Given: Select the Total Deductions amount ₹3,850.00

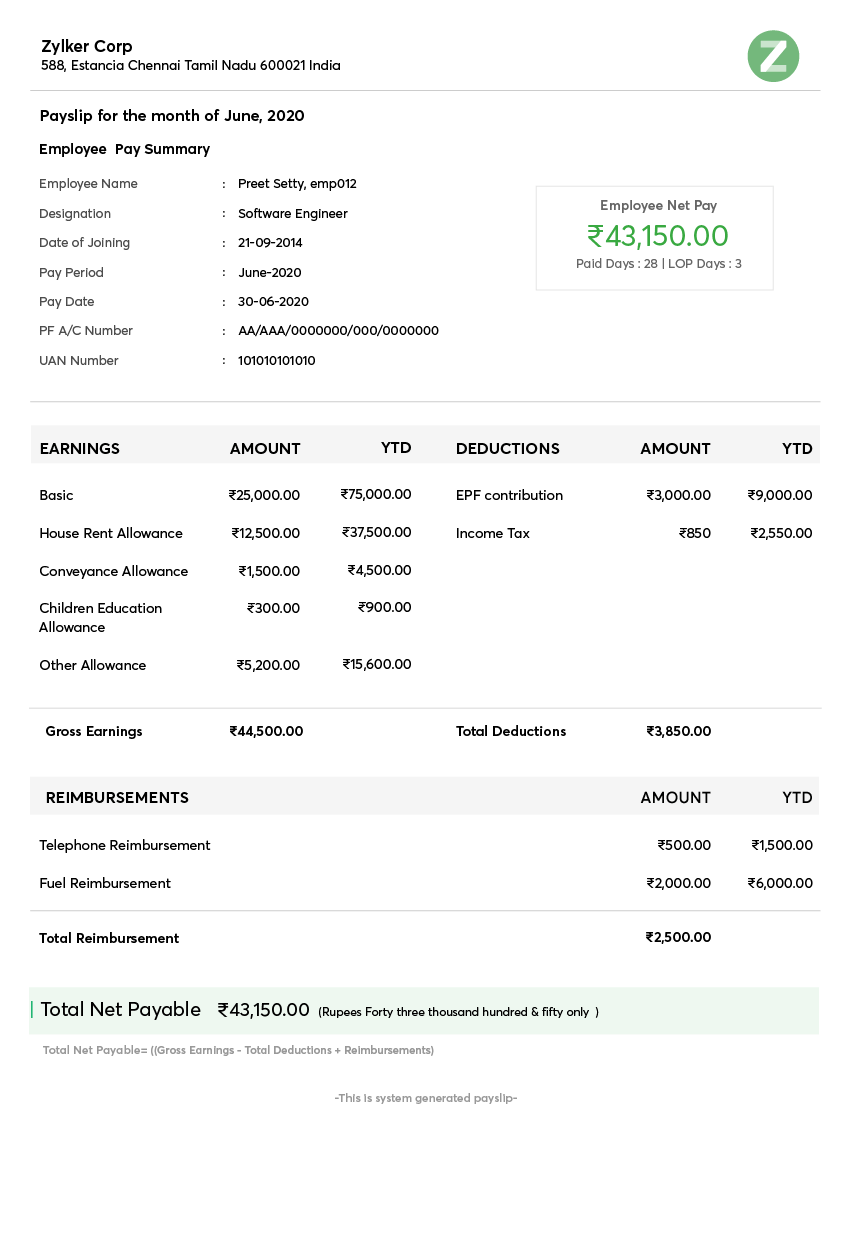Looking at the screenshot, I should [679, 731].
